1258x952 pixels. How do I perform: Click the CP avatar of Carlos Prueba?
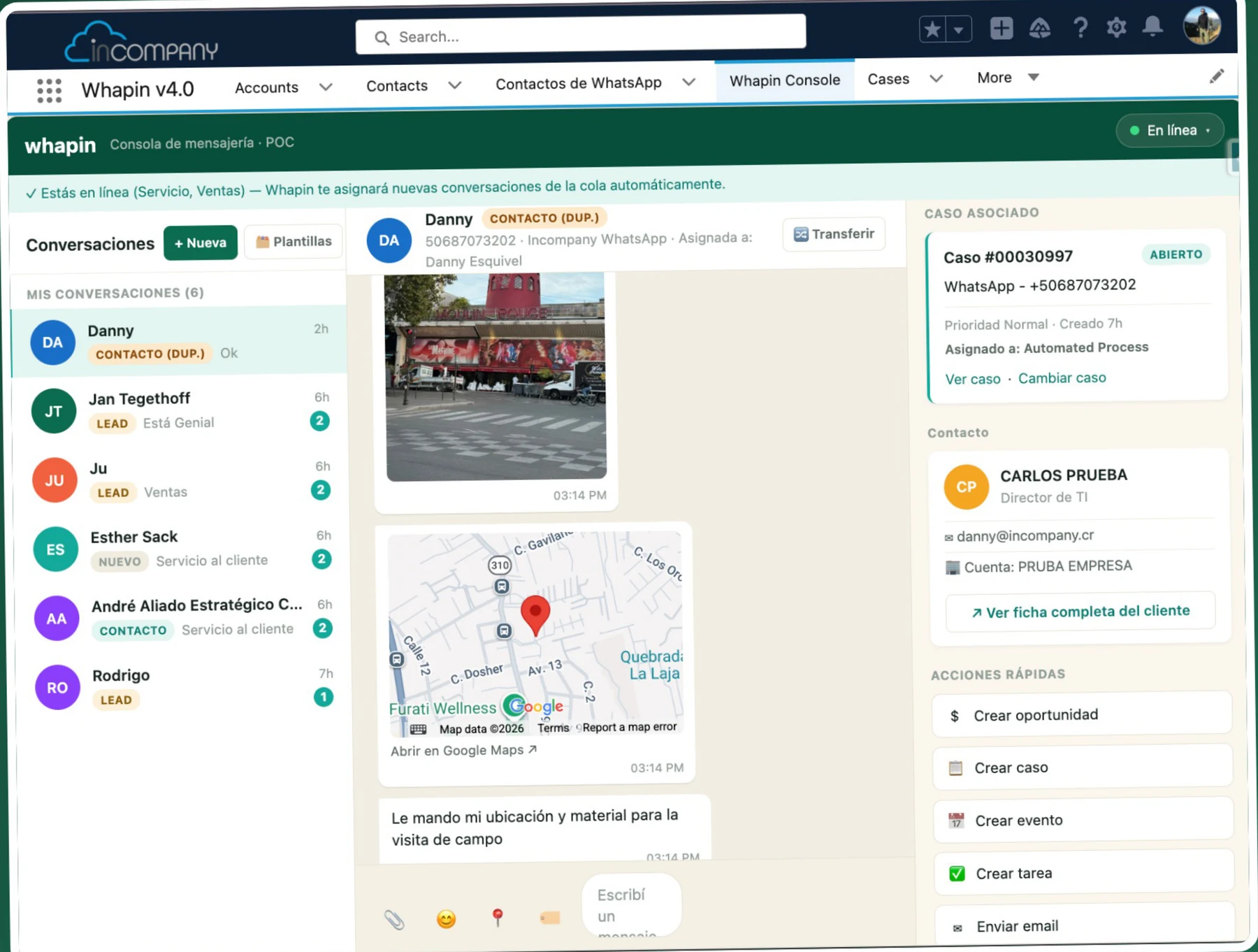click(966, 486)
